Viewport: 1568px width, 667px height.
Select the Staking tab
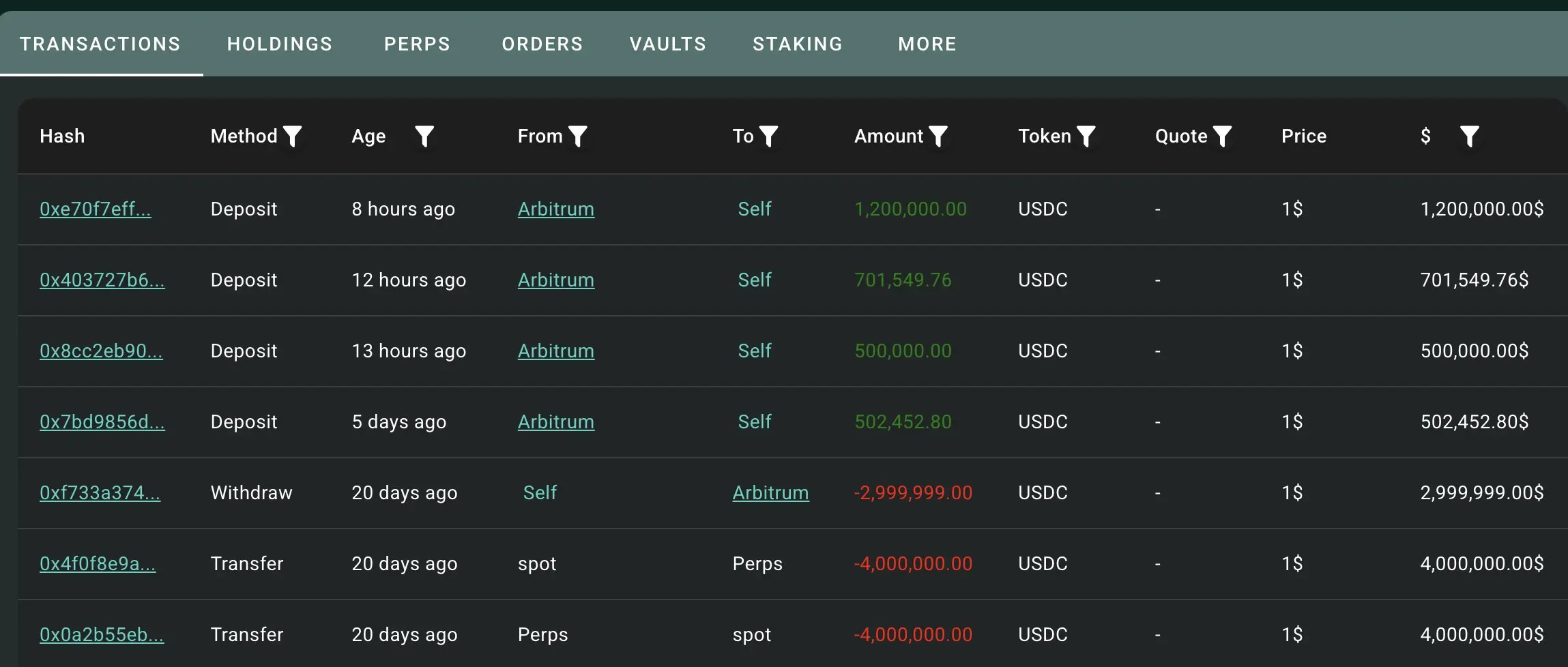click(x=798, y=44)
